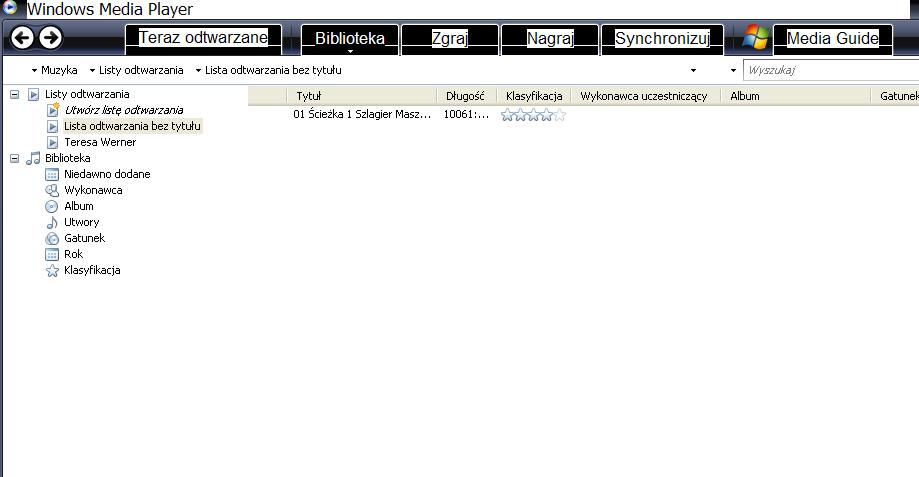Click the Rok calendar icon
Viewport: 919px width, 477px height.
pos(52,254)
